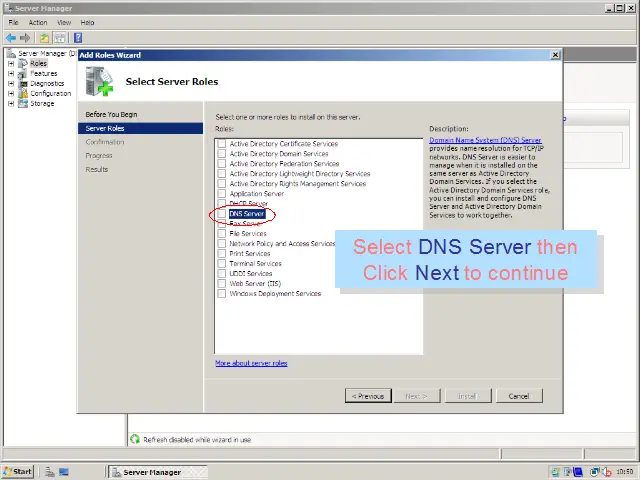This screenshot has width=640, height=480.
Task: Select the Terminal Services label
Action: (256, 263)
